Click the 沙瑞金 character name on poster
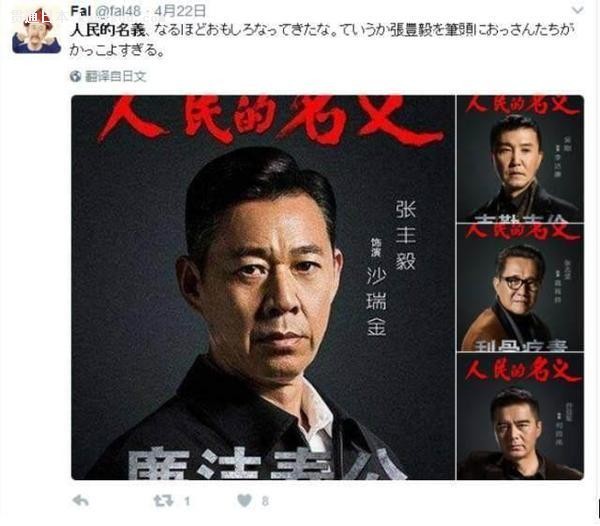Screen dimensions: 600x526 coord(377,302)
